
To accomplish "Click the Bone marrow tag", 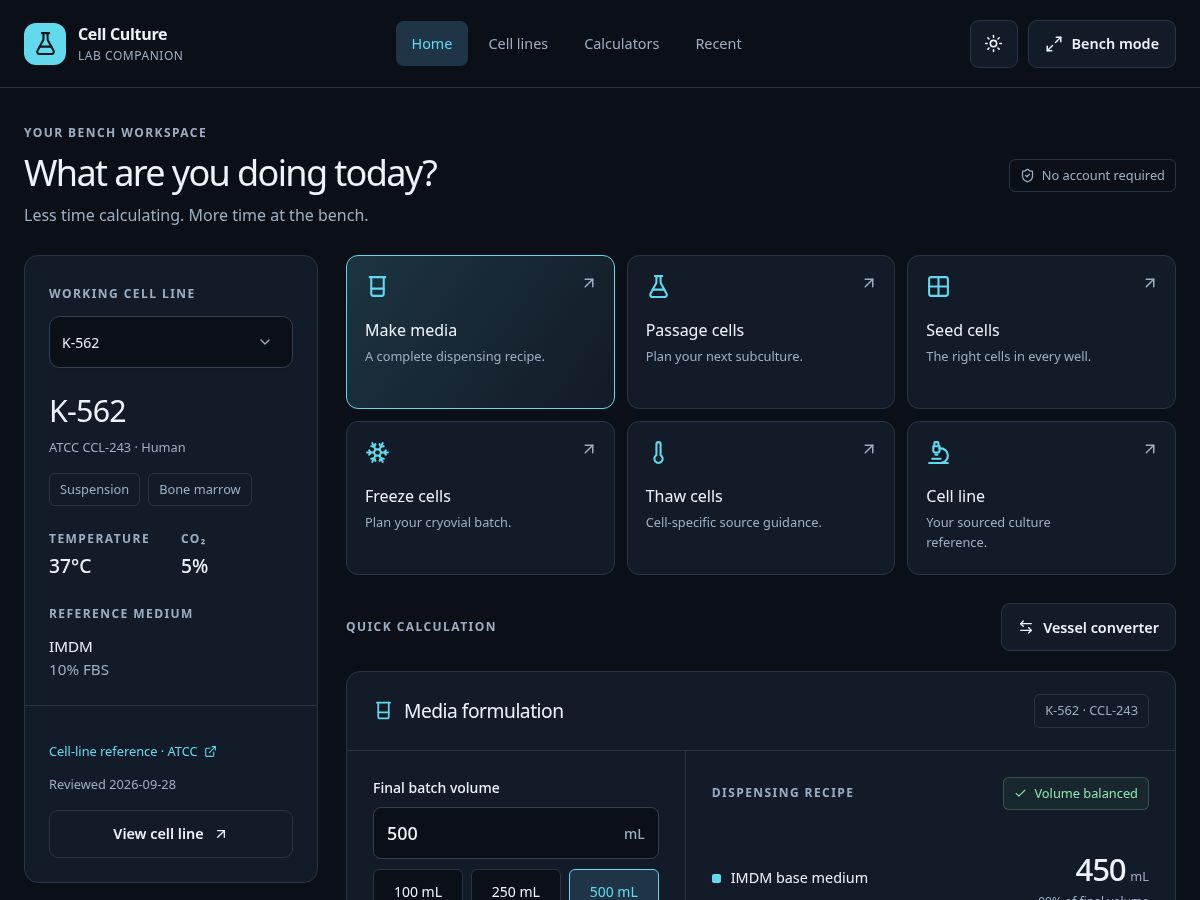I will pyautogui.click(x=200, y=489).
